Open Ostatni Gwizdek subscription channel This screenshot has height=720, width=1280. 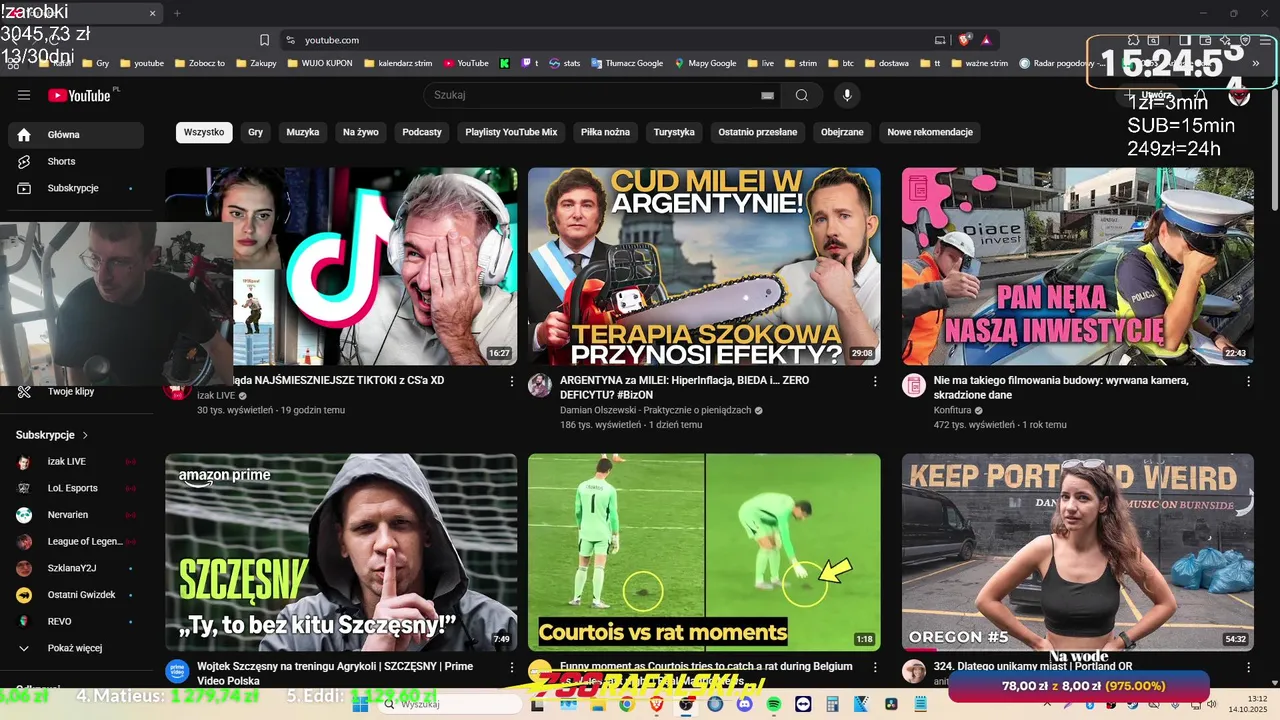[x=76, y=595]
